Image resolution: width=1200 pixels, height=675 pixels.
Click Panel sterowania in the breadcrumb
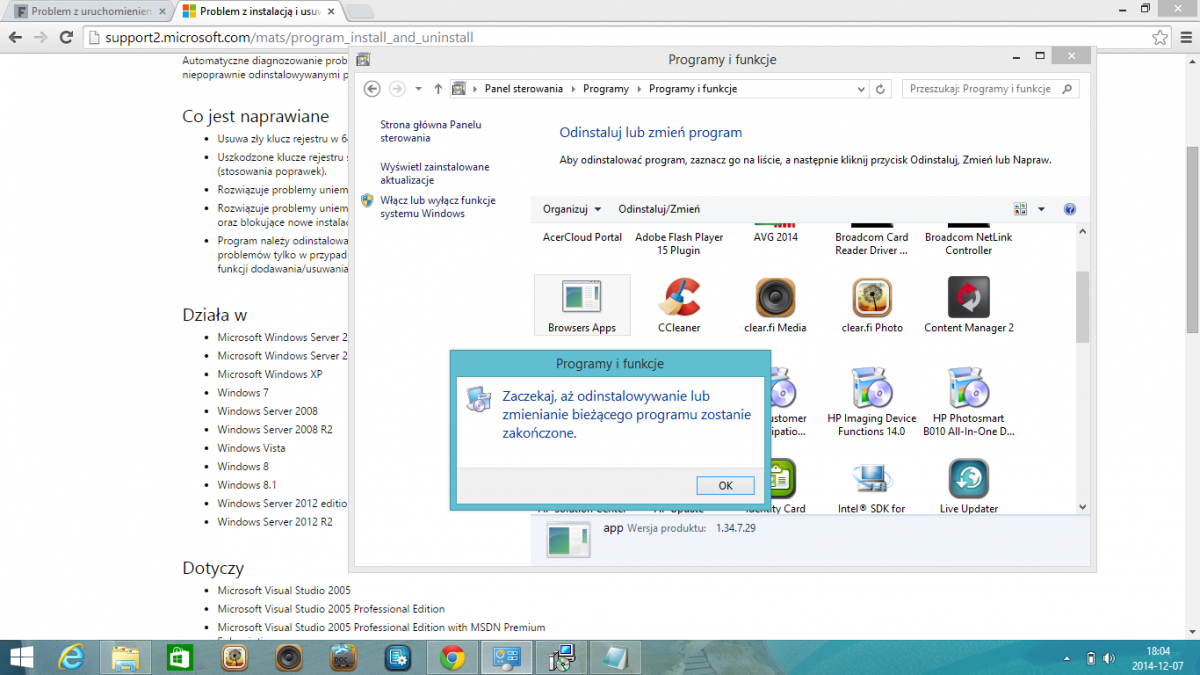point(522,89)
